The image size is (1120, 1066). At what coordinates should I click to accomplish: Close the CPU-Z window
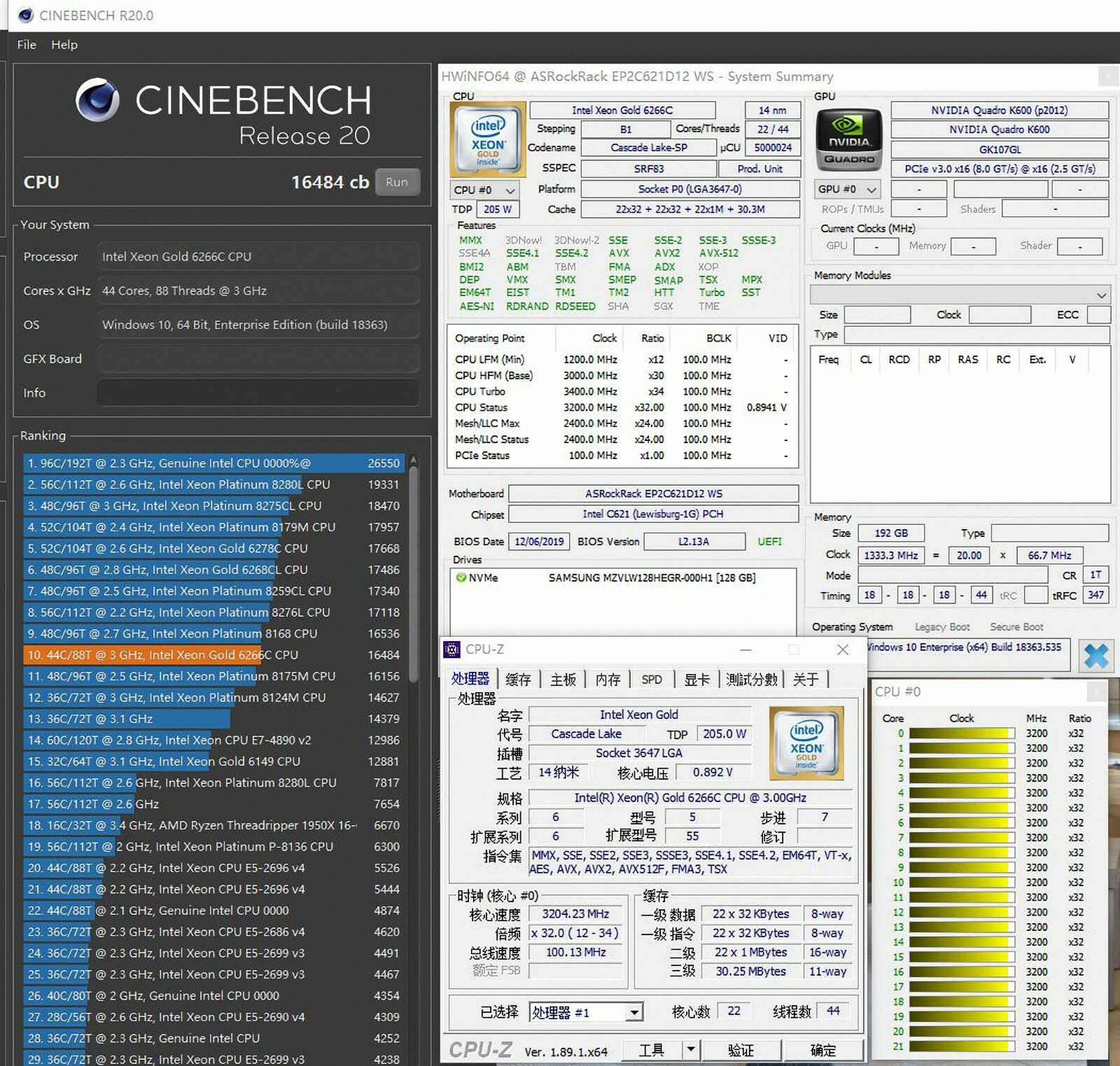843,650
